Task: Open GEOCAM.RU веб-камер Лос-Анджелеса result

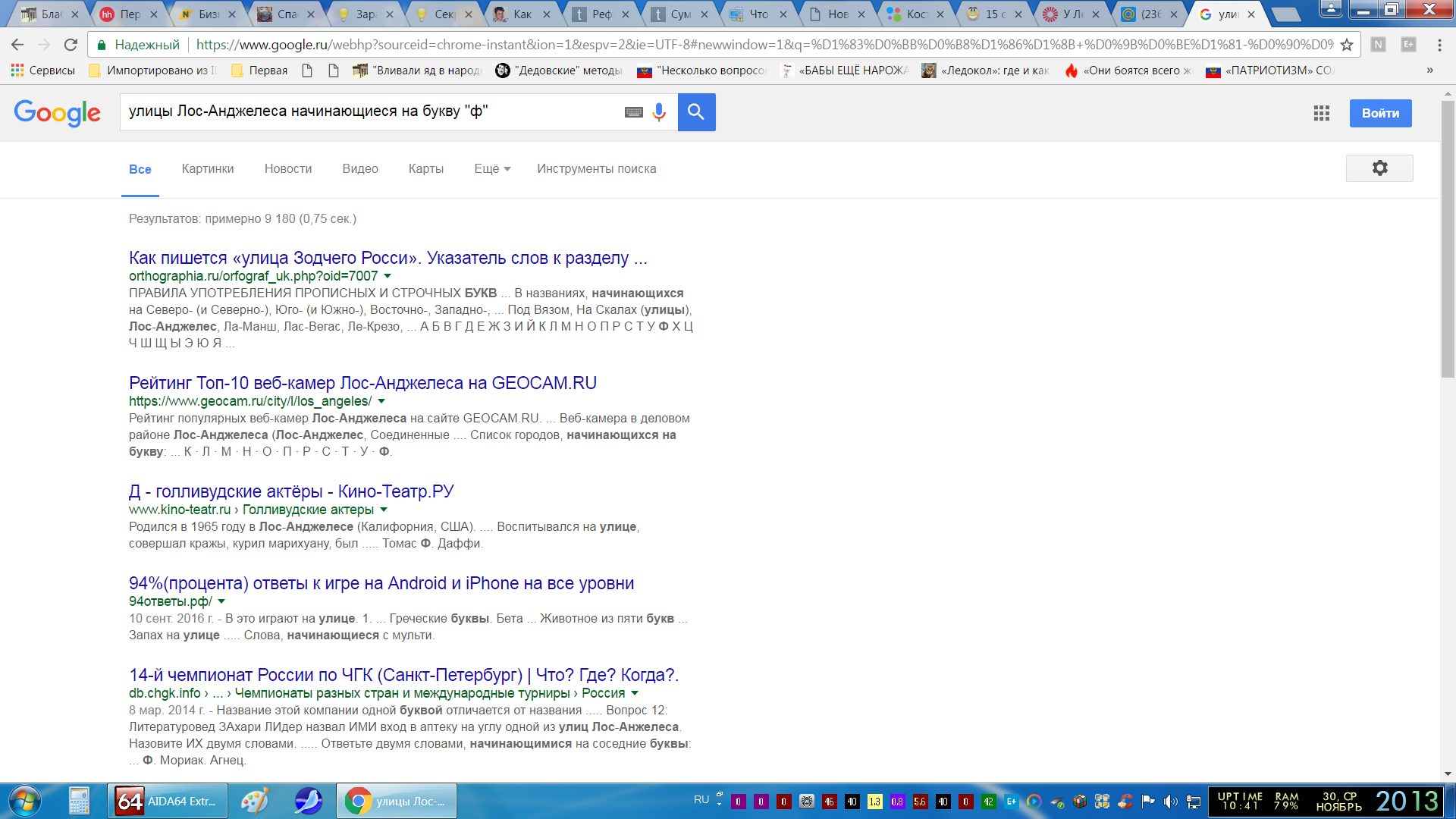Action: [x=362, y=383]
